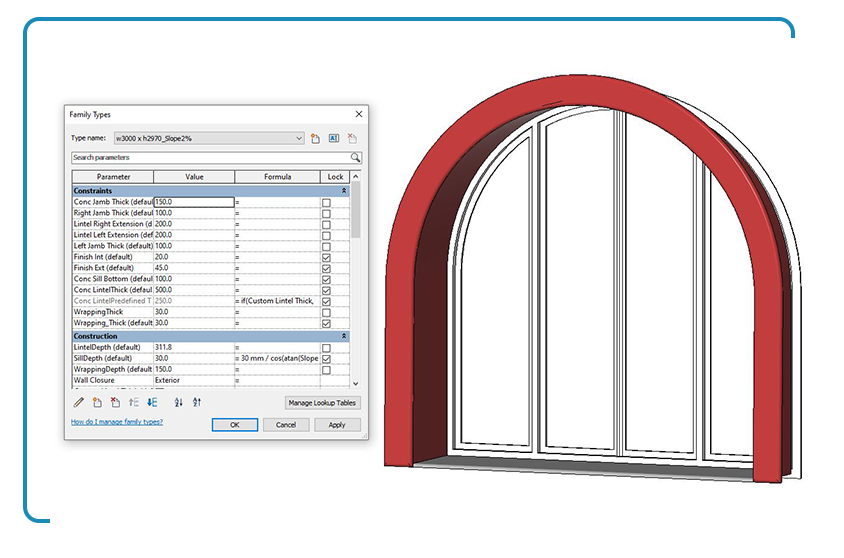Move parameter up with the up-arrow icon

133,402
